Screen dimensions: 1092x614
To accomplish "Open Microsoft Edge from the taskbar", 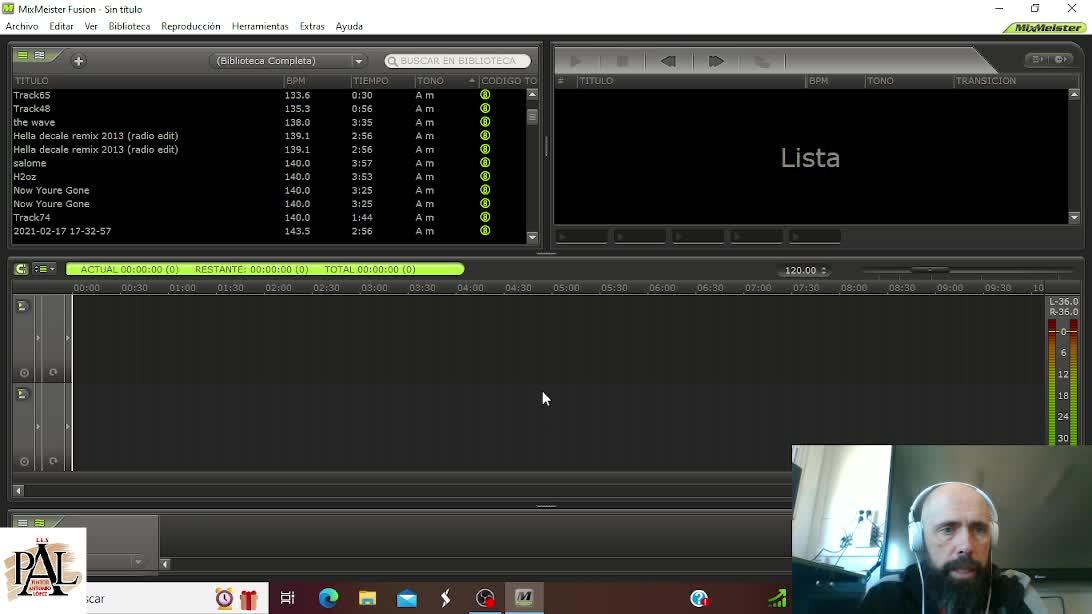I will (x=328, y=598).
